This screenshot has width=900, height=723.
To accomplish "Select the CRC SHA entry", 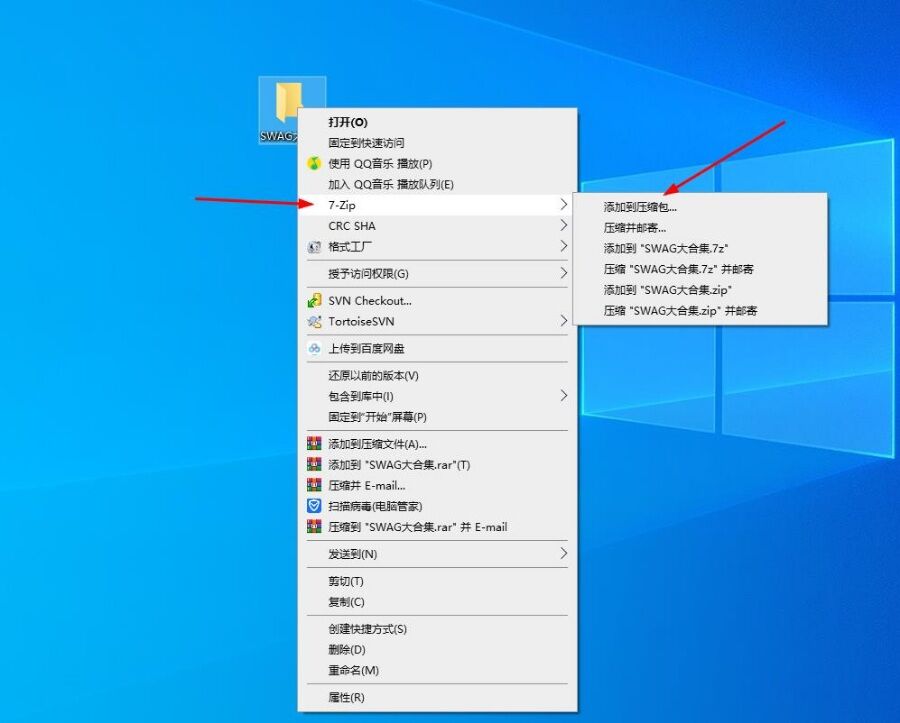I will pos(437,226).
